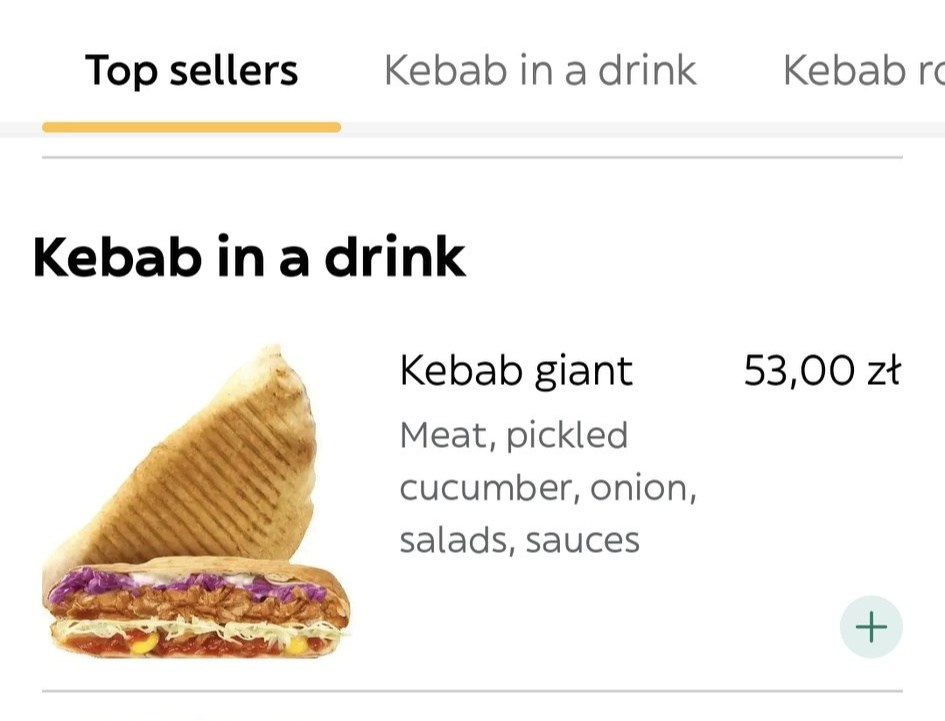
Task: Click the Kebab in a drink section heading
Action: [249, 257]
